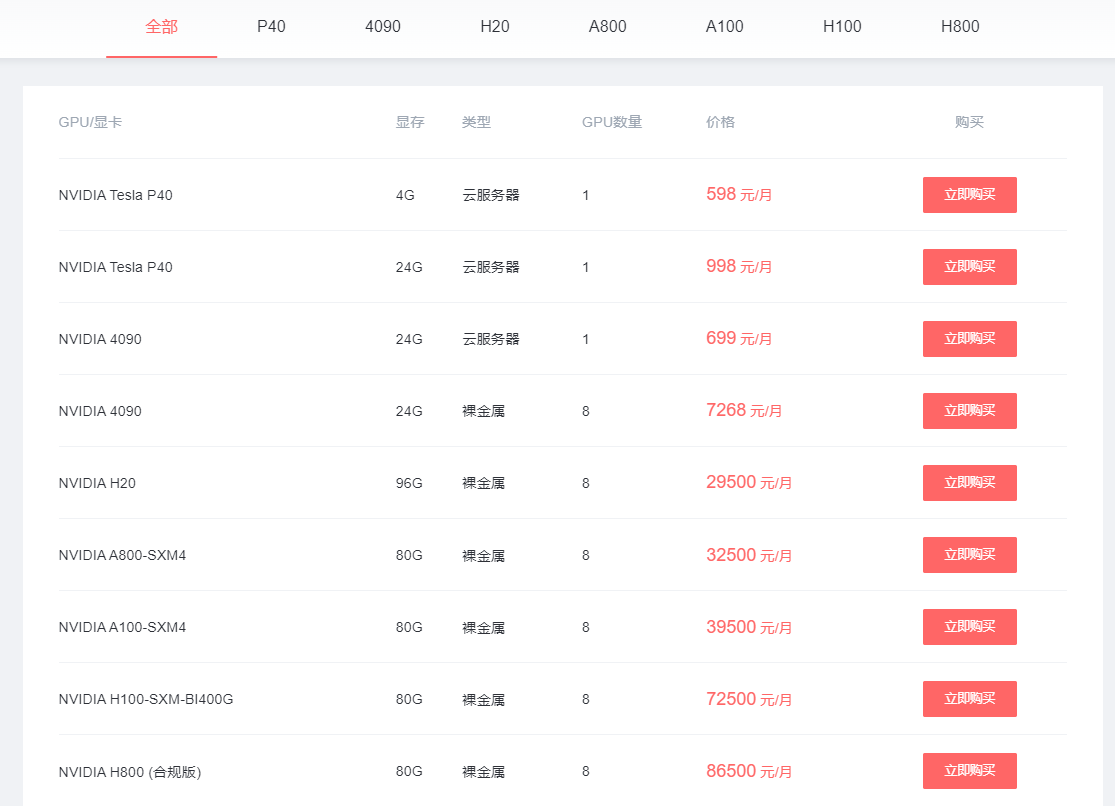
Task: Click the 86500 元/月 price
Action: pyautogui.click(x=749, y=771)
